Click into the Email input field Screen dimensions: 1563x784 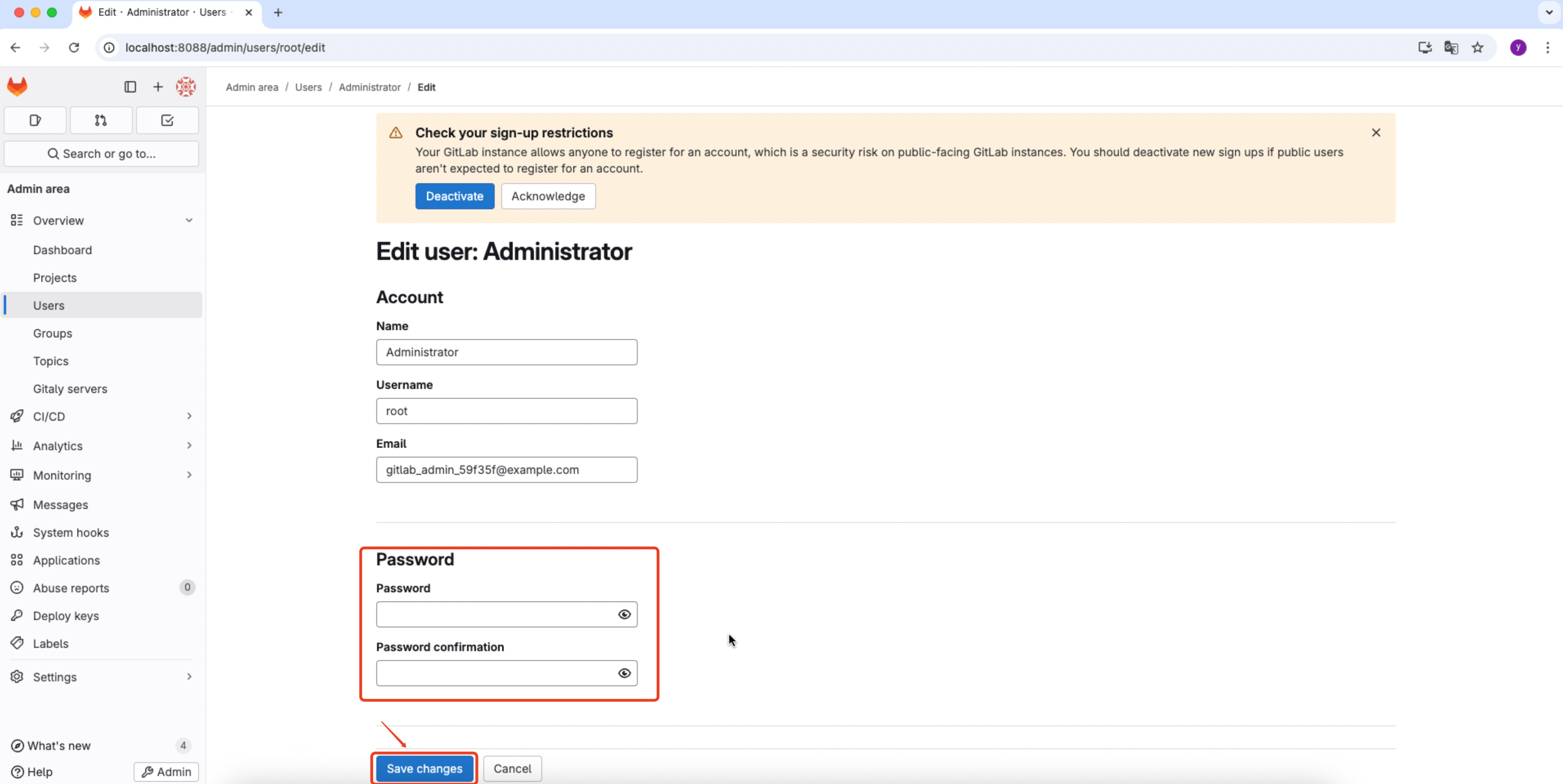(x=507, y=469)
